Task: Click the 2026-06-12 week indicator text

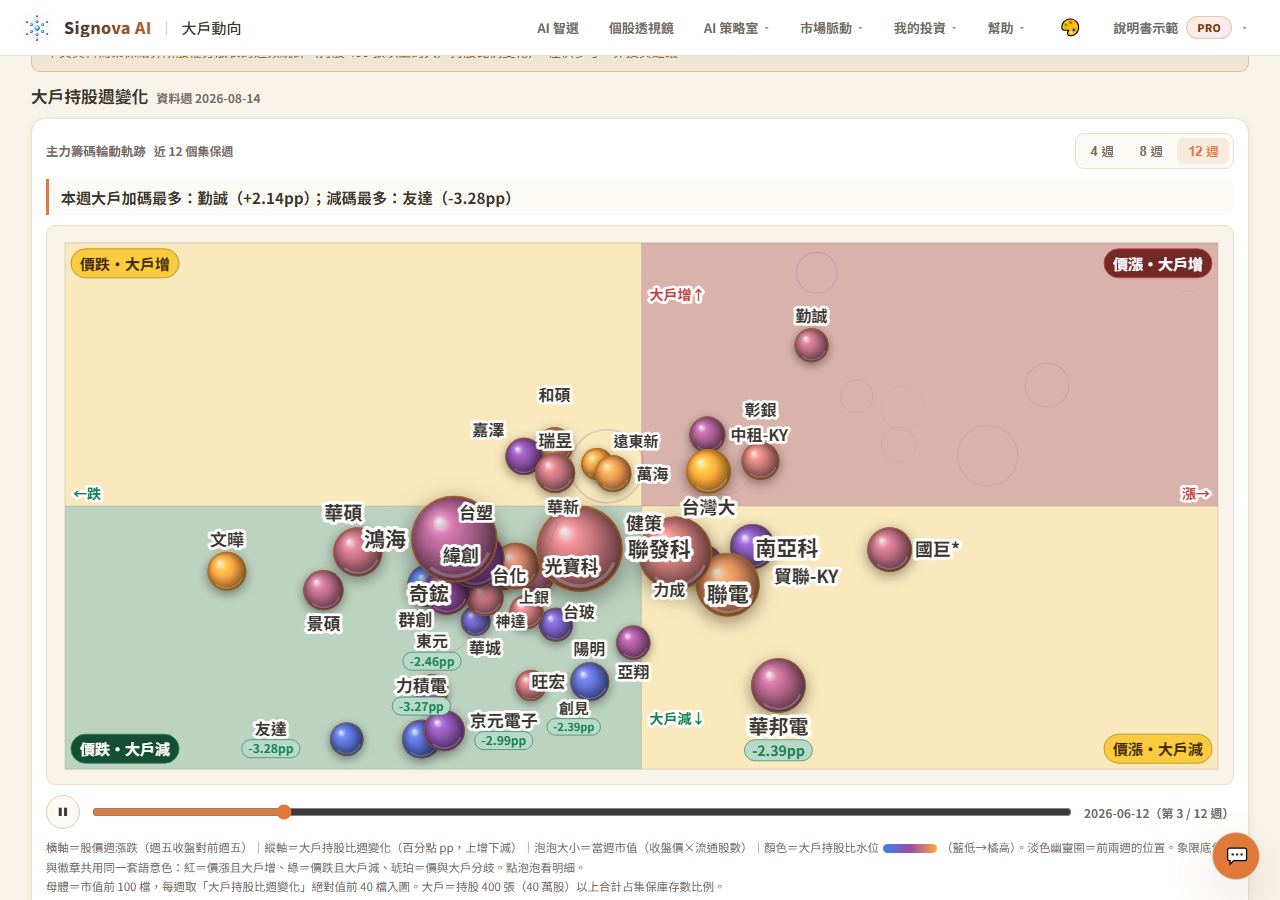Action: tap(1156, 813)
